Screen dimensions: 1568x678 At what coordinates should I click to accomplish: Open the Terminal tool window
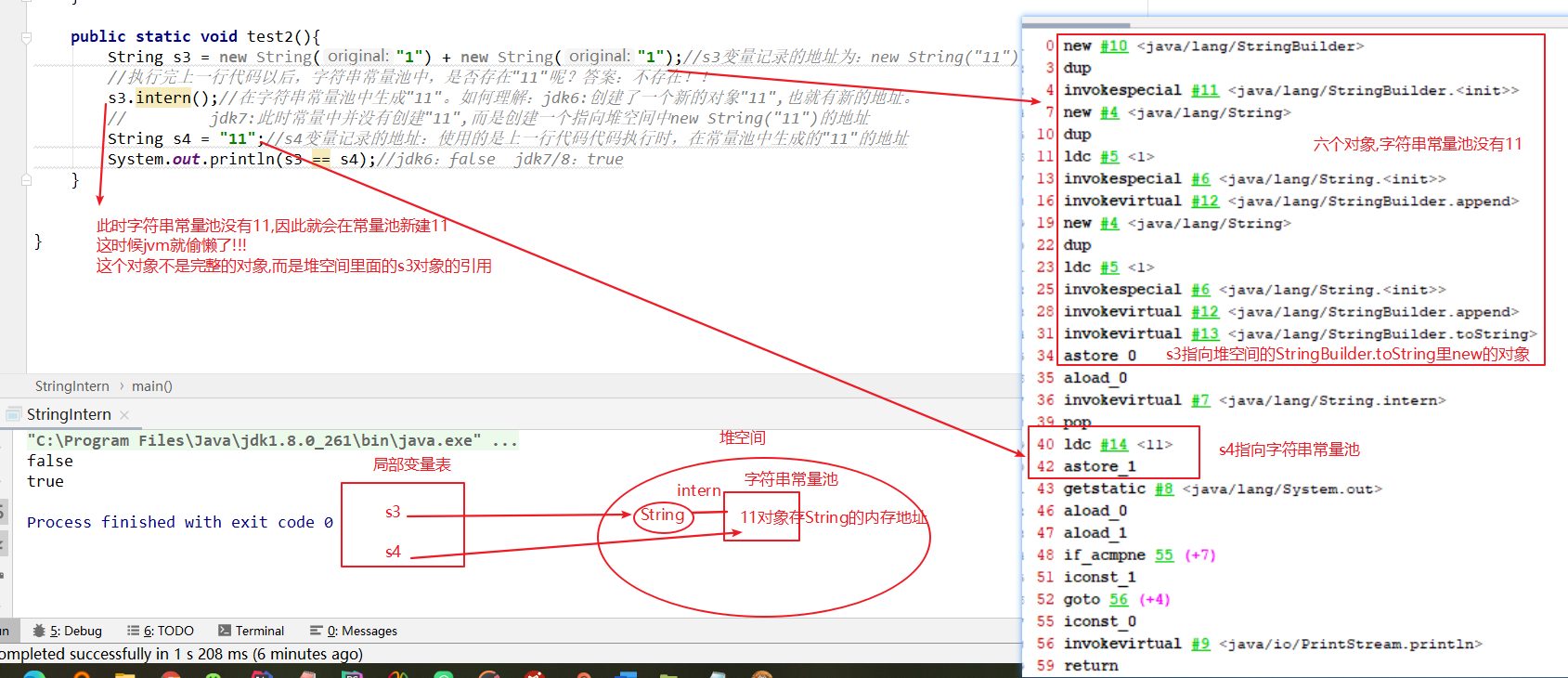coord(252,631)
